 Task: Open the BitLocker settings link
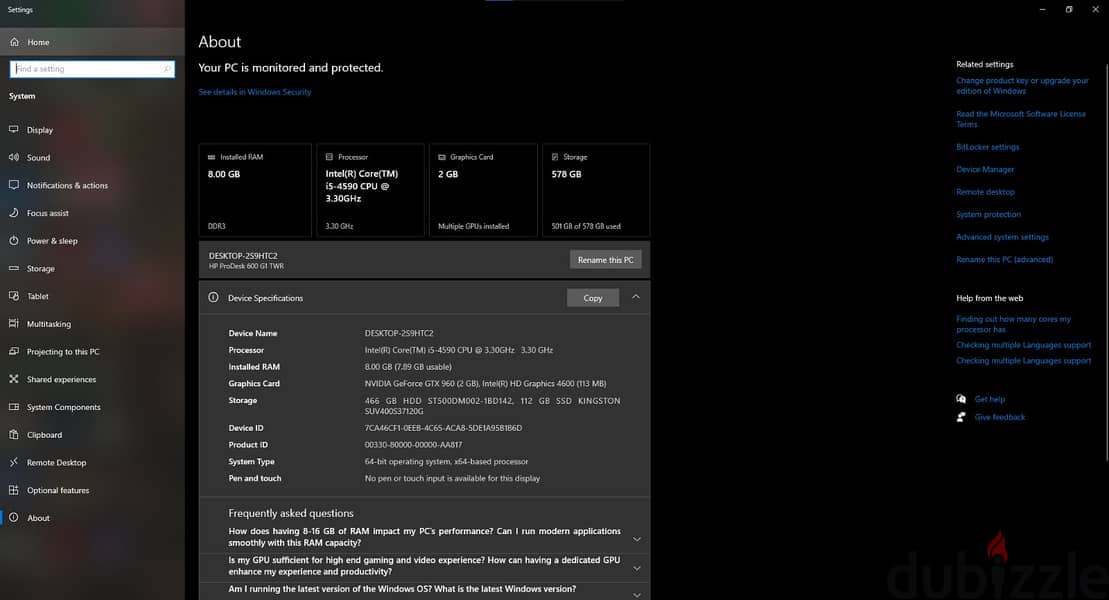(x=987, y=147)
